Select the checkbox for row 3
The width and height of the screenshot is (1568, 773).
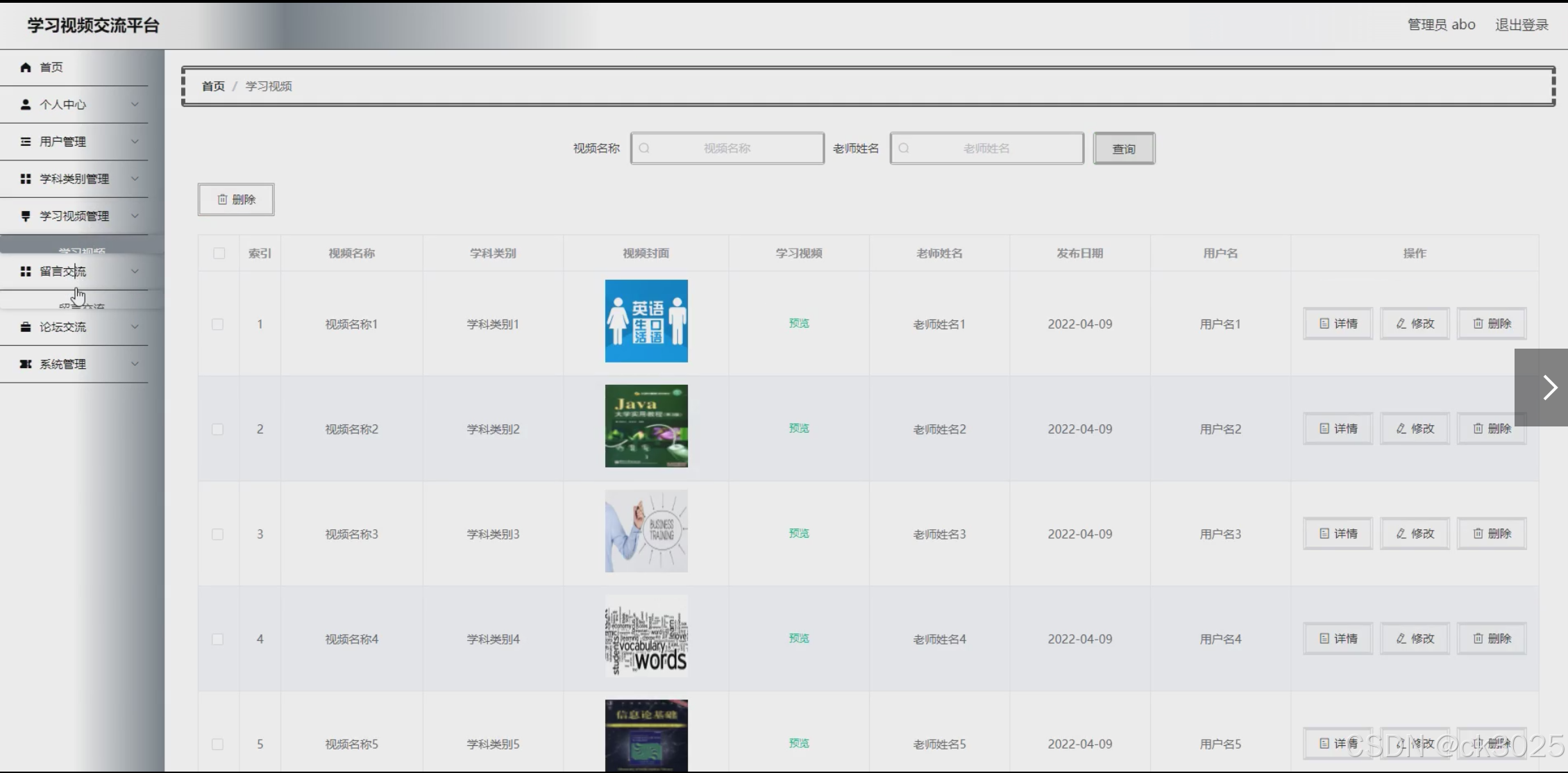[x=218, y=534]
